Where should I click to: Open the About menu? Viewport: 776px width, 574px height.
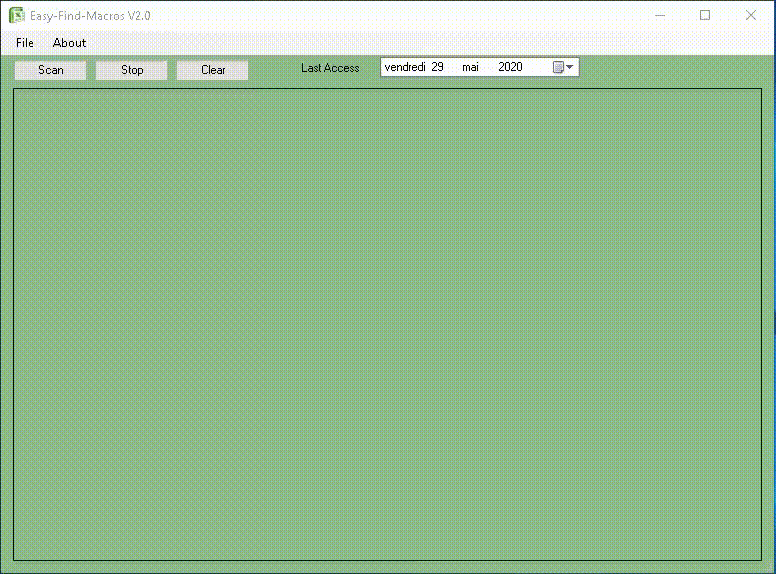(69, 43)
